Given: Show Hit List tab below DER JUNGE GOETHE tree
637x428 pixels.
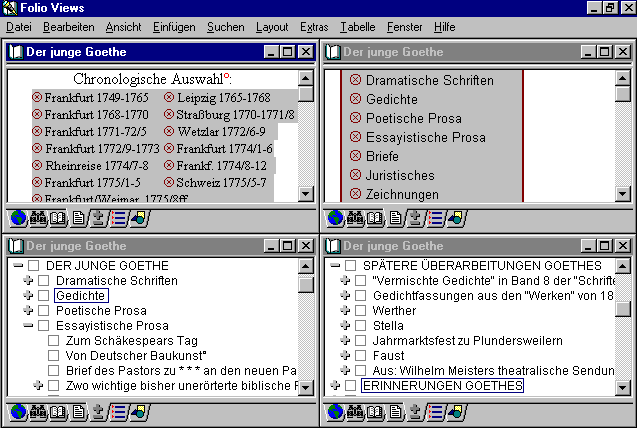Looking at the screenshot, I should point(118,412).
